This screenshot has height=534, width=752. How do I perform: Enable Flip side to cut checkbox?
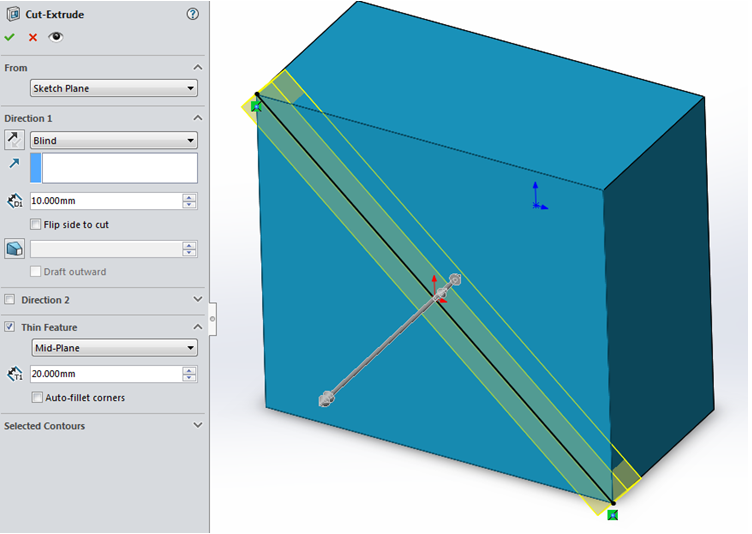(35, 224)
